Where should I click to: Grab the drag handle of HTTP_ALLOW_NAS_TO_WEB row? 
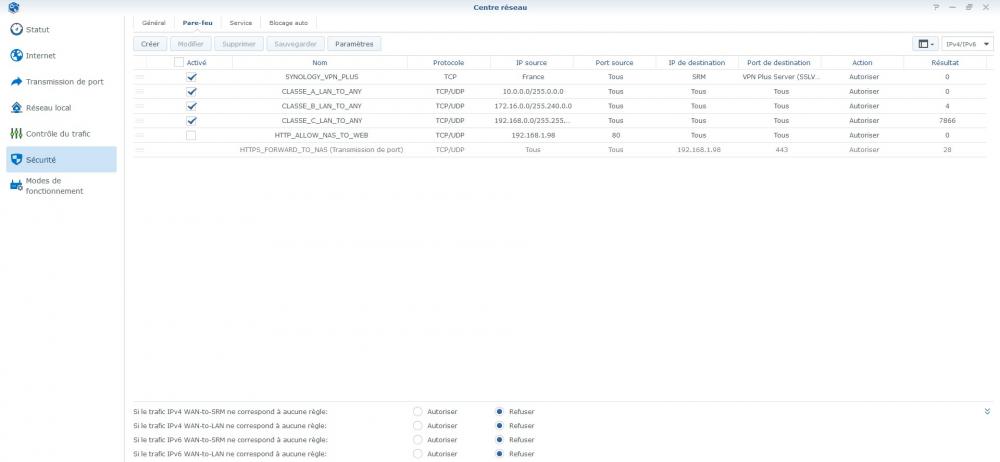click(x=140, y=135)
